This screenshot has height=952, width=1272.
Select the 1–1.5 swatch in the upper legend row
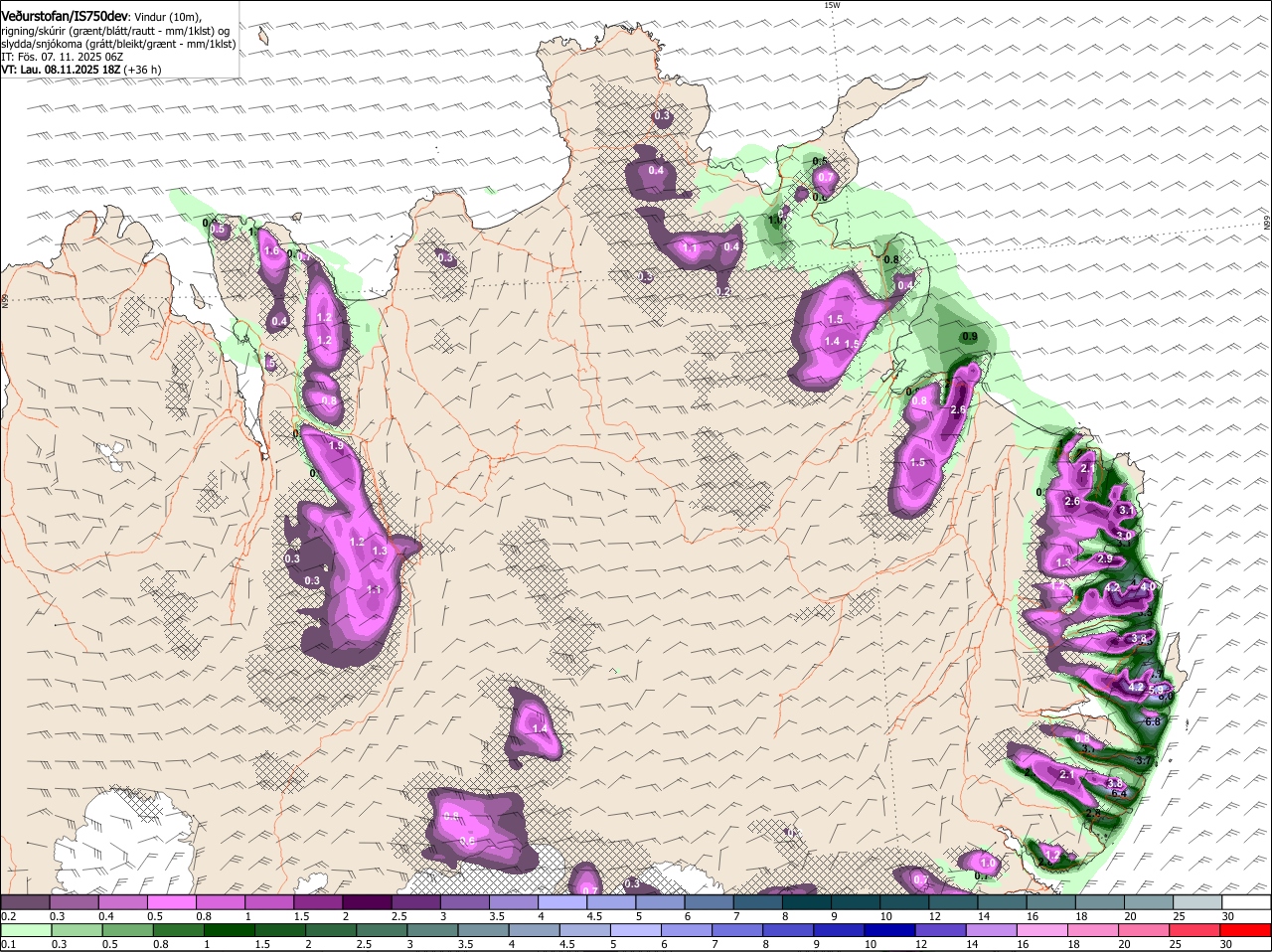pyautogui.click(x=269, y=901)
